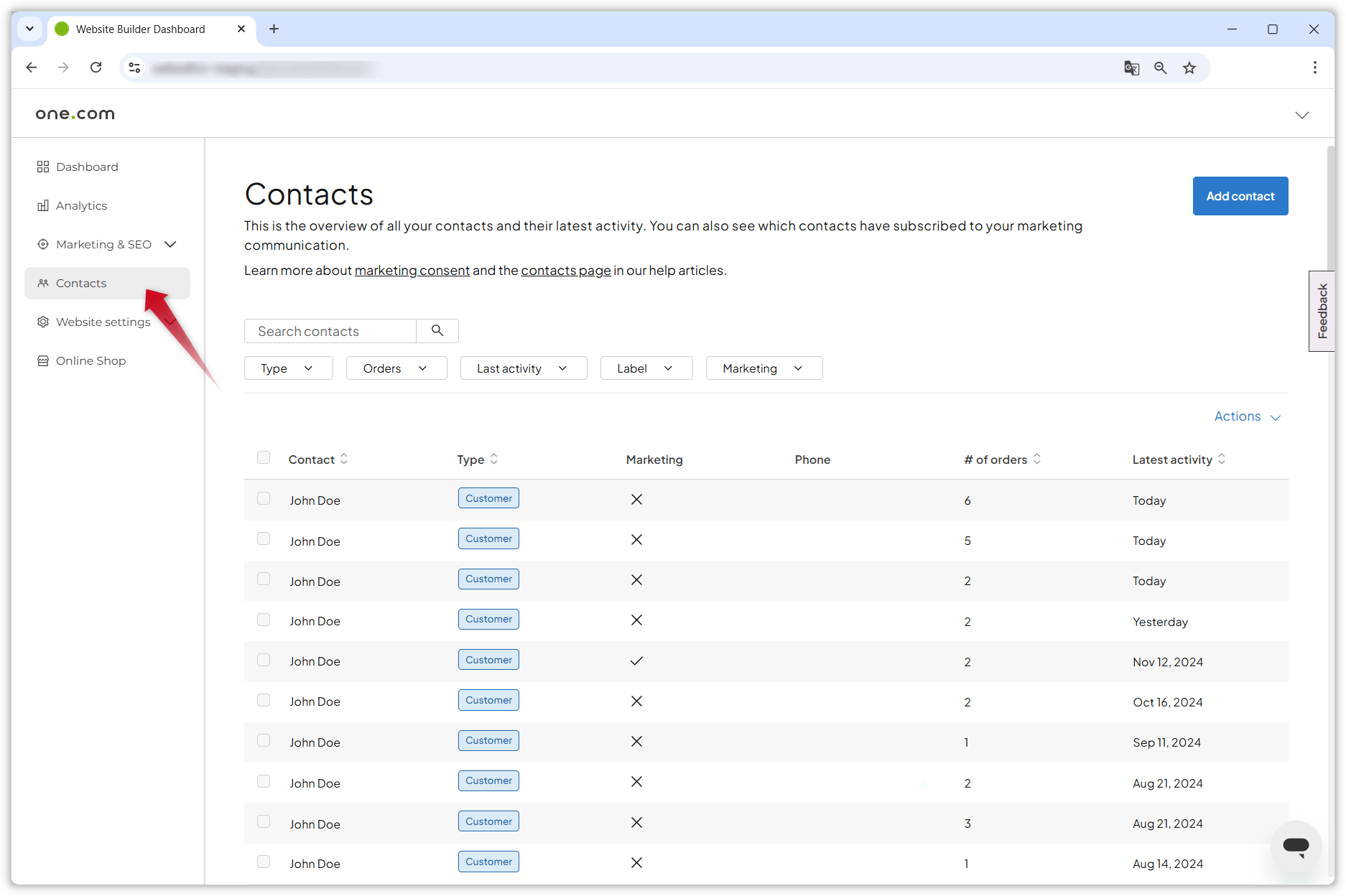Viewport: 1346px width, 896px height.
Task: Expand the Label filter
Action: [x=646, y=368]
